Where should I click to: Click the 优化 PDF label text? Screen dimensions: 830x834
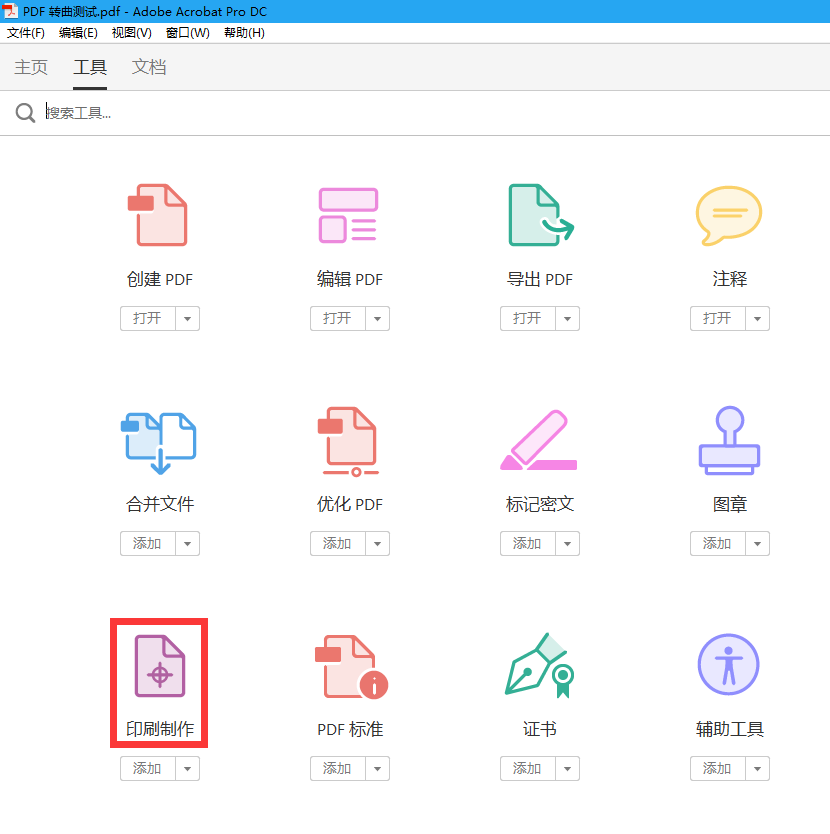point(350,504)
